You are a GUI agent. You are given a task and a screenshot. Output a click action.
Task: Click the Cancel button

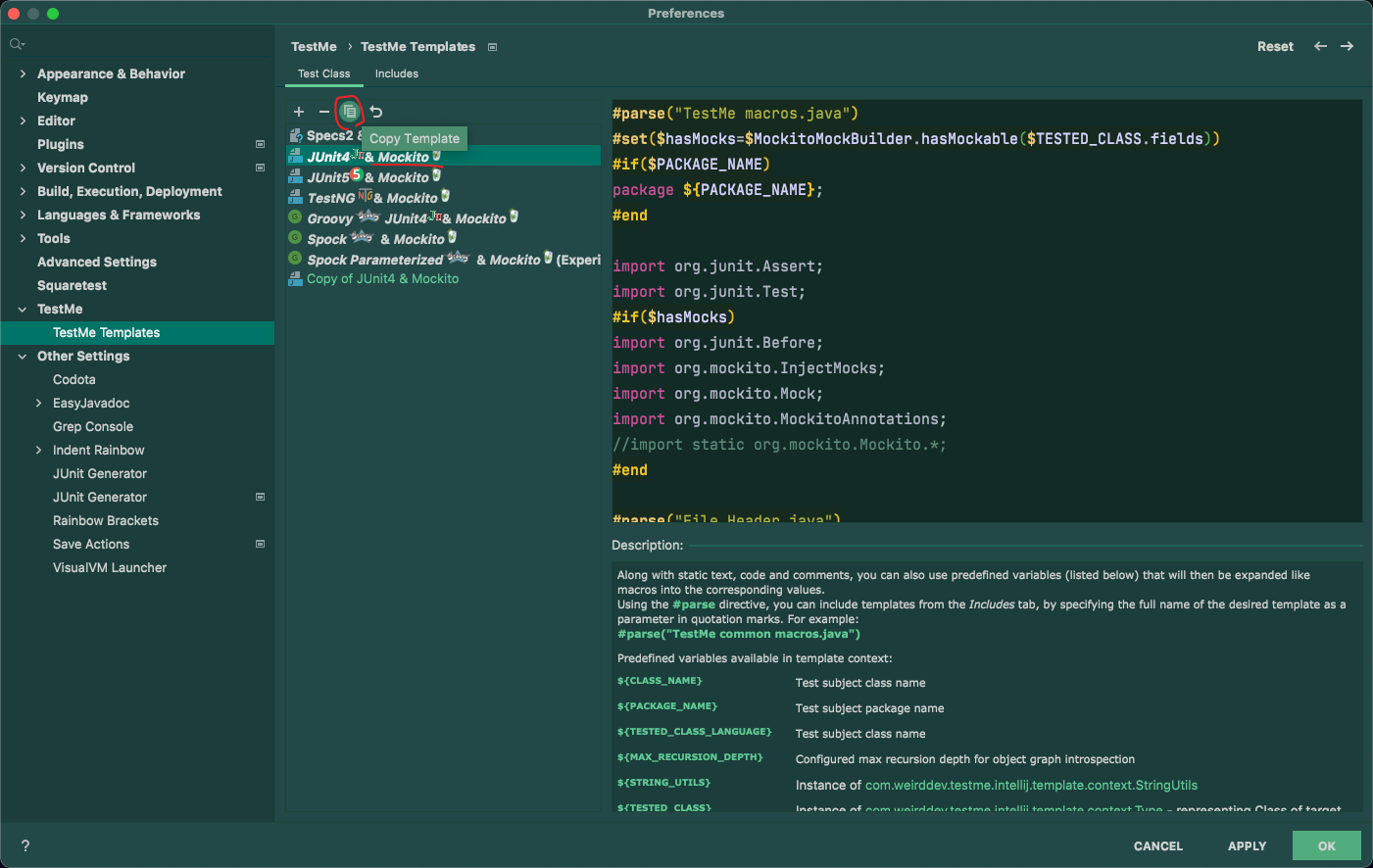click(x=1158, y=845)
